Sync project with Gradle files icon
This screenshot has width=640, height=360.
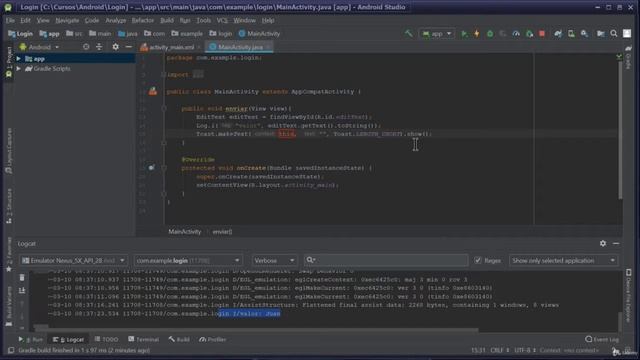tap(558, 34)
